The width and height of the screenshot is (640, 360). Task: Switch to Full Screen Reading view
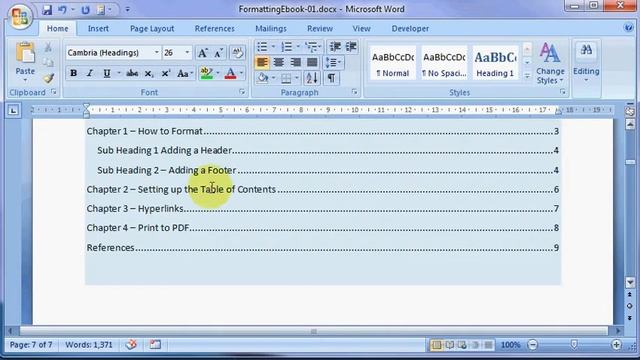tap(449, 345)
